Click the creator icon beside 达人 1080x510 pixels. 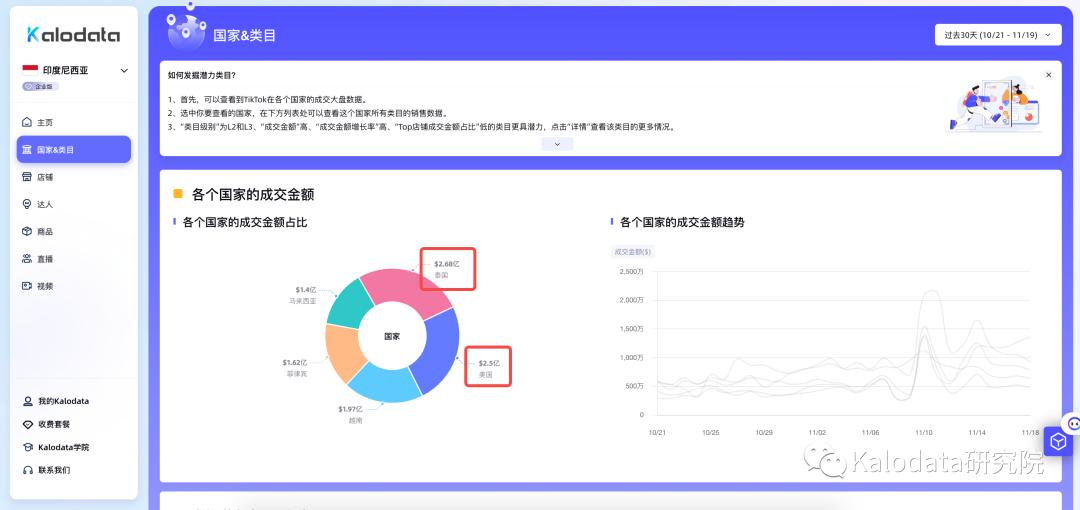point(27,204)
